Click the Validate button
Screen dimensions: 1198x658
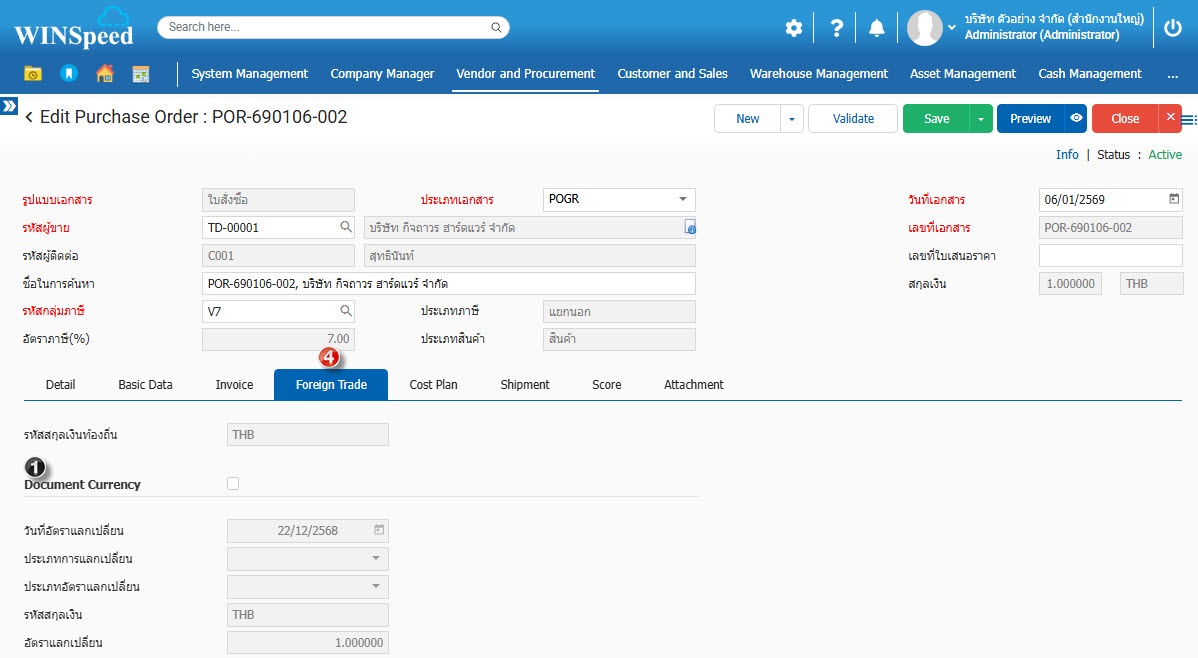point(853,118)
